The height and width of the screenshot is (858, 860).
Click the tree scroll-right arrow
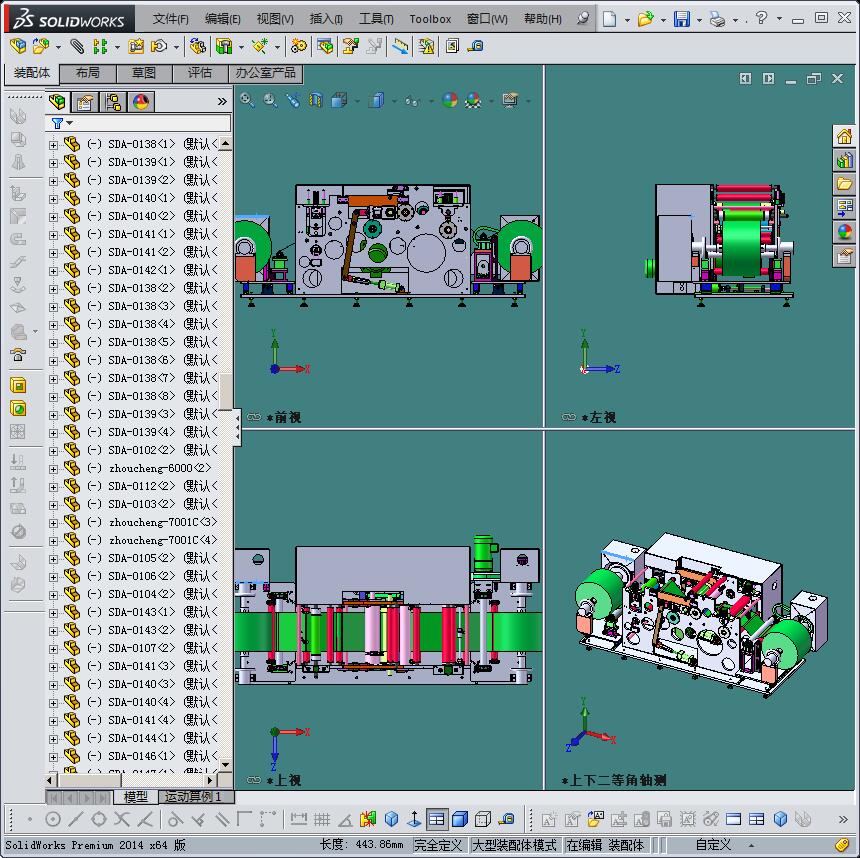click(210, 780)
